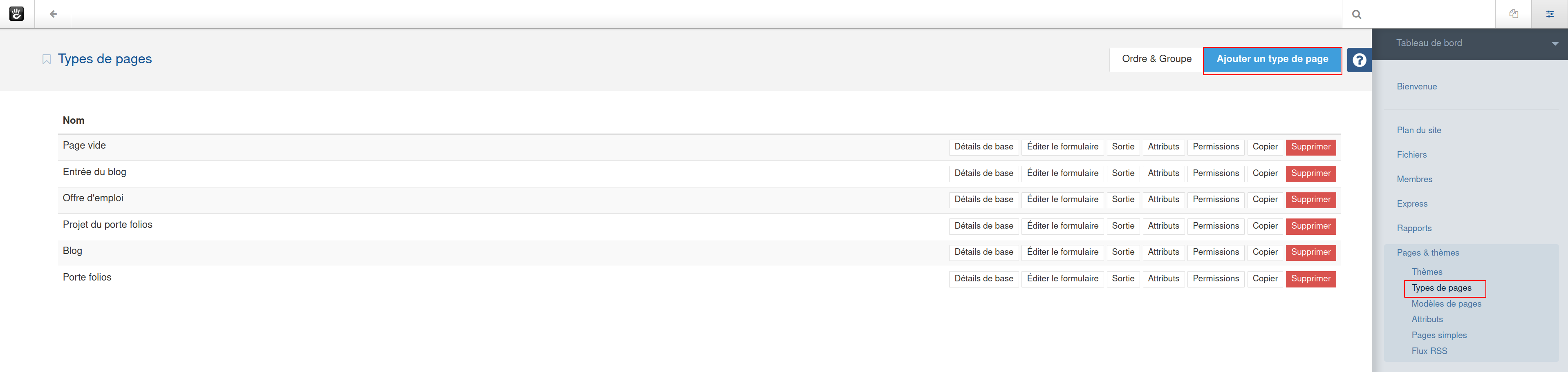Open the Fichiers sidebar item
Viewport: 1568px width, 372px height.
point(1411,155)
